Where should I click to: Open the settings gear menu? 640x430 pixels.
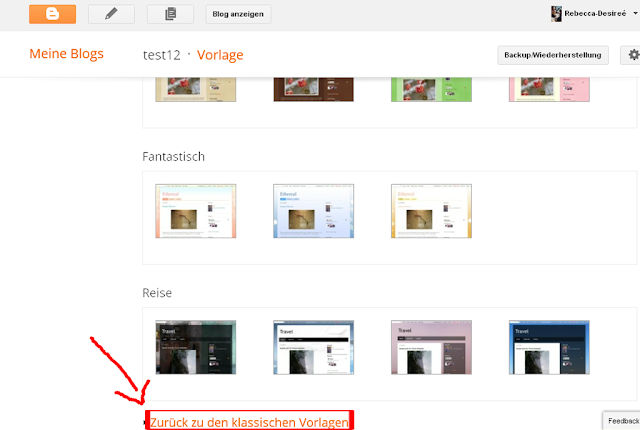631,55
